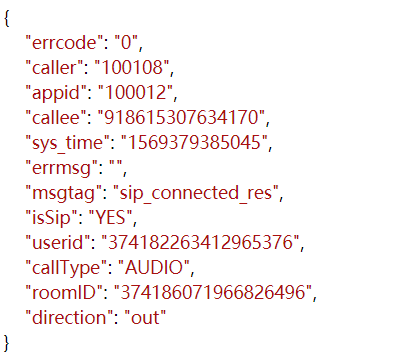Click the value "sip_connected_res"
Viewport: 412px width, 361px height.
click(196, 193)
